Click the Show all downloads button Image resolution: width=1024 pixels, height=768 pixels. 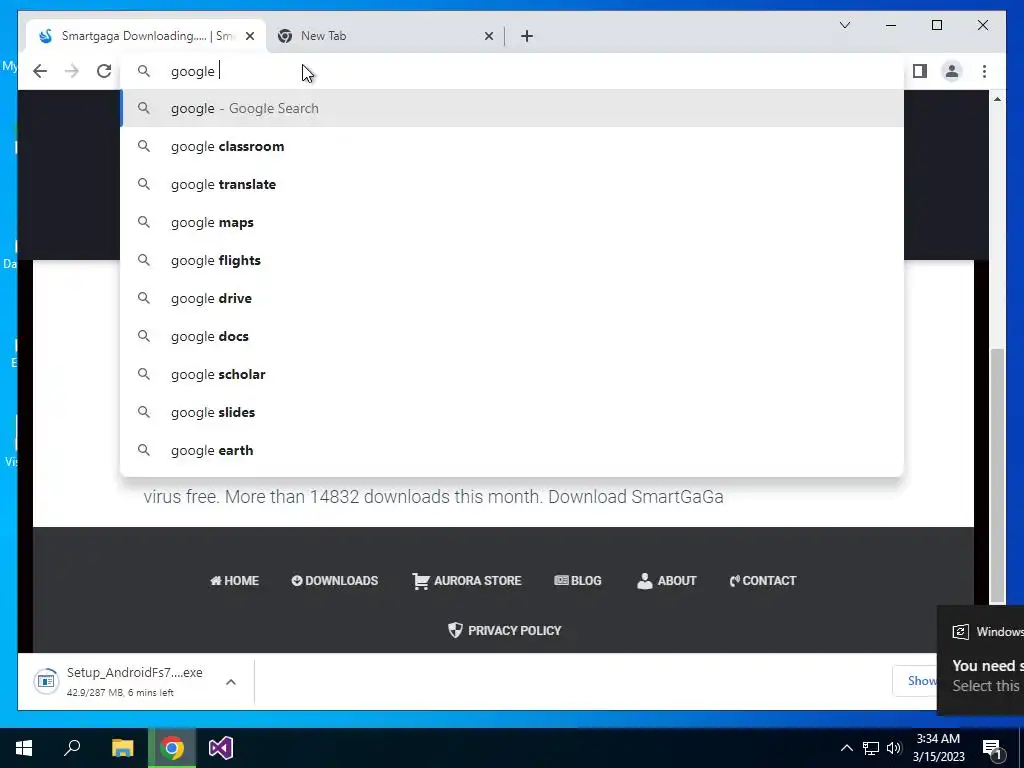tap(916, 681)
